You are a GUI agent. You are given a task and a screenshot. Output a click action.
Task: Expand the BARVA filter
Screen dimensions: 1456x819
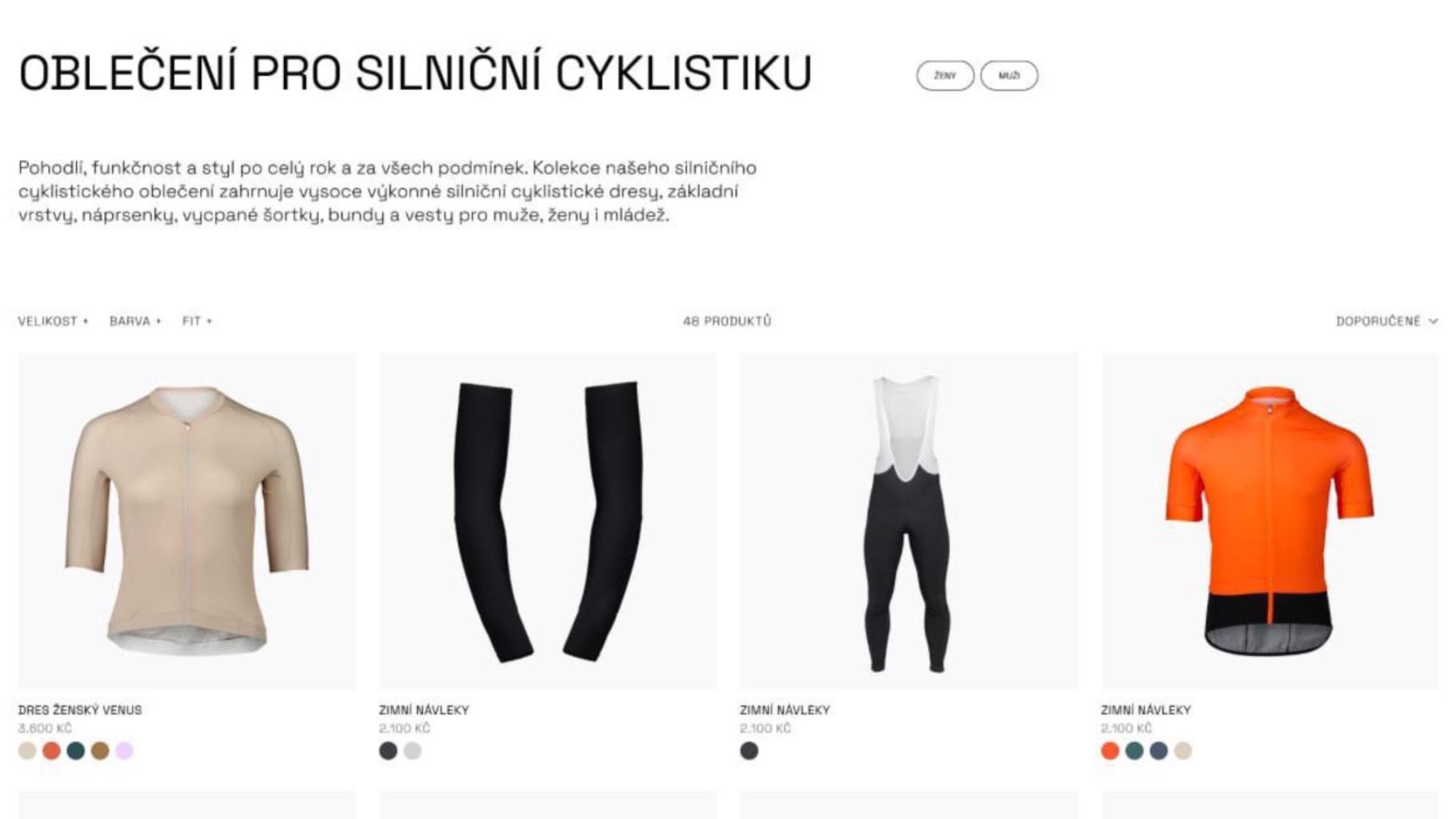[135, 321]
